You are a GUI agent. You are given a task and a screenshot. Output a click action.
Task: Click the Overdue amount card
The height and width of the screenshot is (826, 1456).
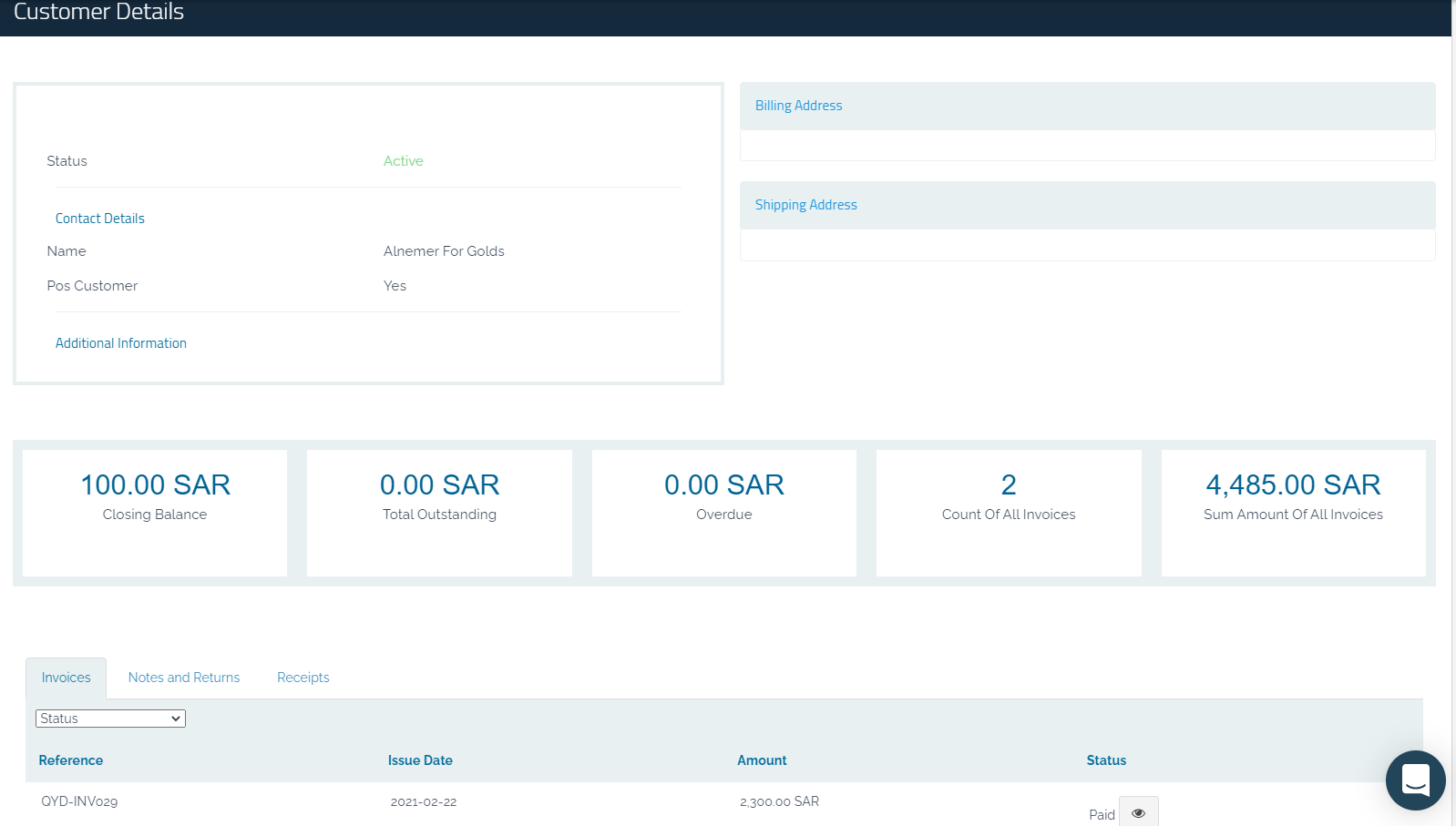(724, 513)
